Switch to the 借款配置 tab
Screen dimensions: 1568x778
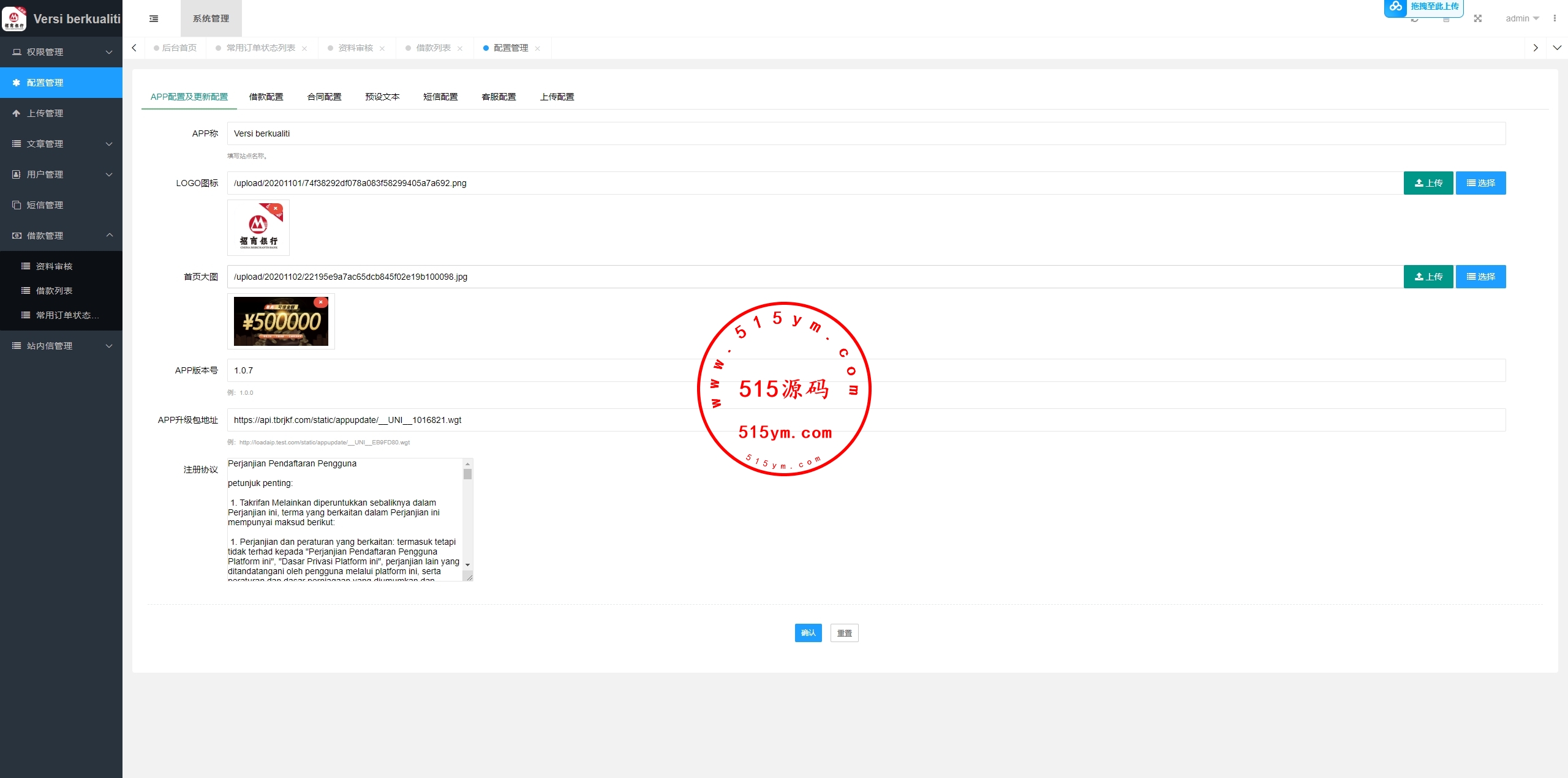pyautogui.click(x=266, y=97)
